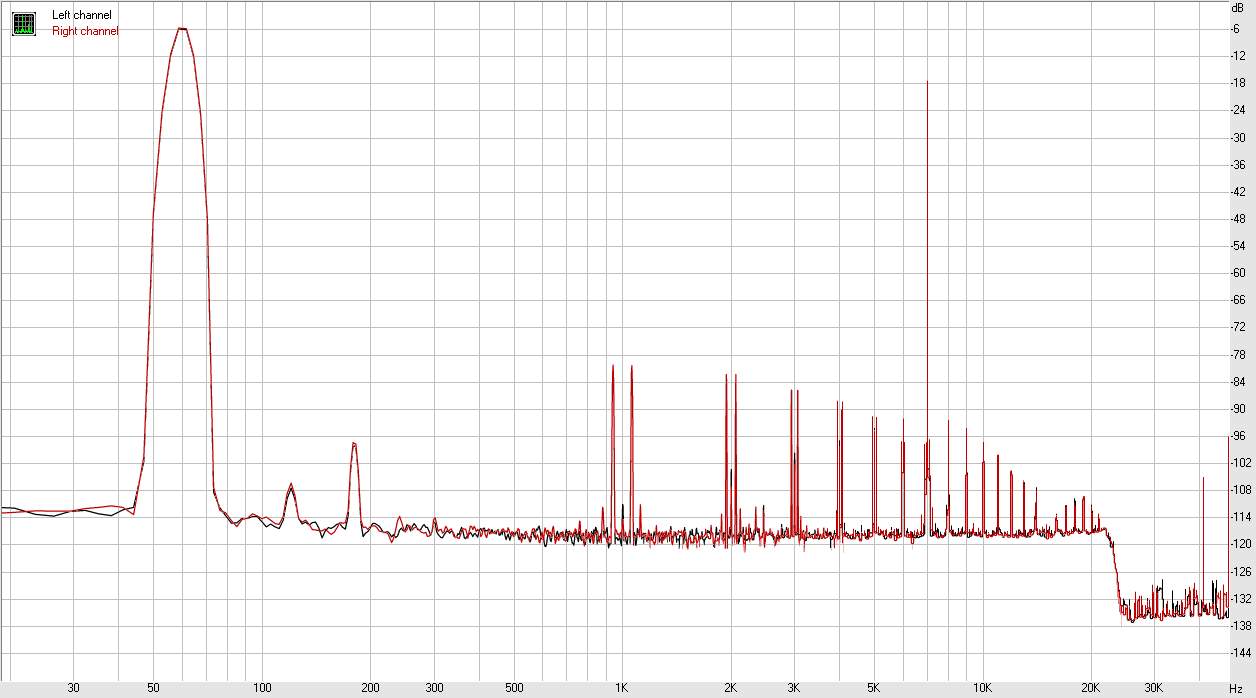Click the "2K" frequency axis label
The image size is (1256, 698).
pyautogui.click(x=730, y=688)
